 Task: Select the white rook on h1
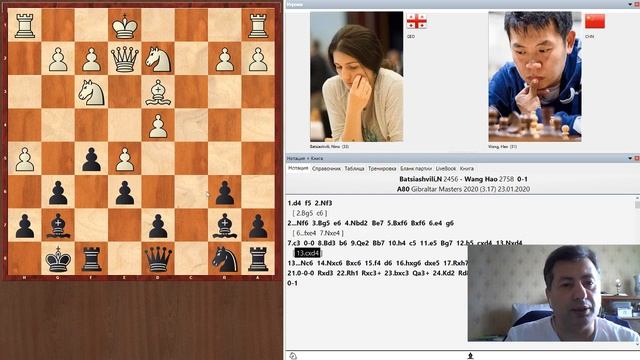pyautogui.click(x=24, y=26)
